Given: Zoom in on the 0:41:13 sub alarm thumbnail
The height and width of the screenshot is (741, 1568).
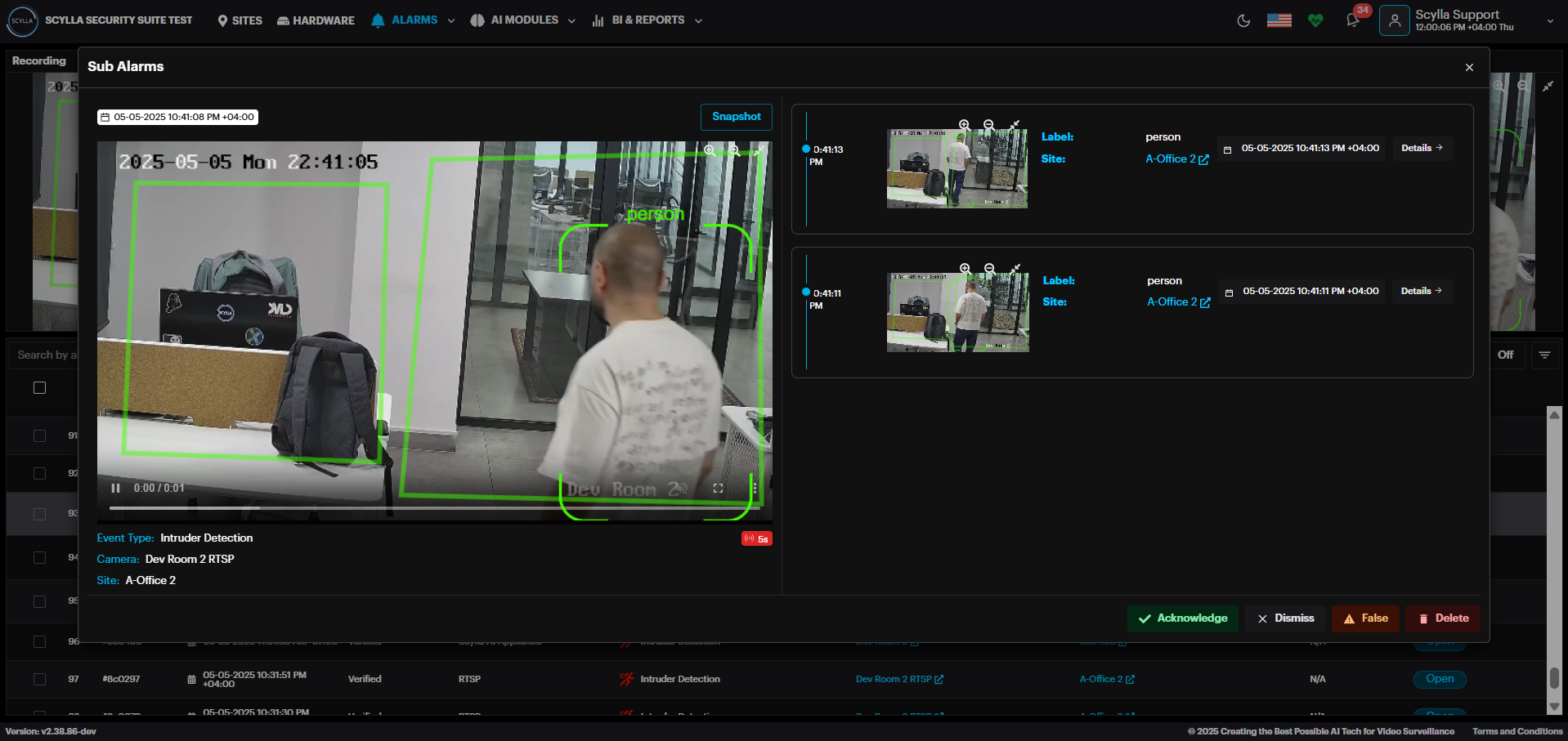Looking at the screenshot, I should point(965,125).
